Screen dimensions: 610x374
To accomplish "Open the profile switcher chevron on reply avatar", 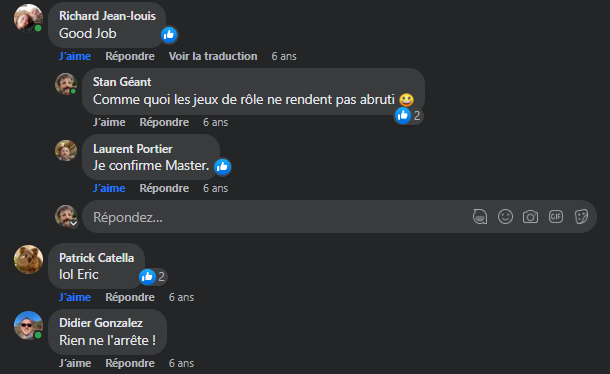I will pos(73,223).
